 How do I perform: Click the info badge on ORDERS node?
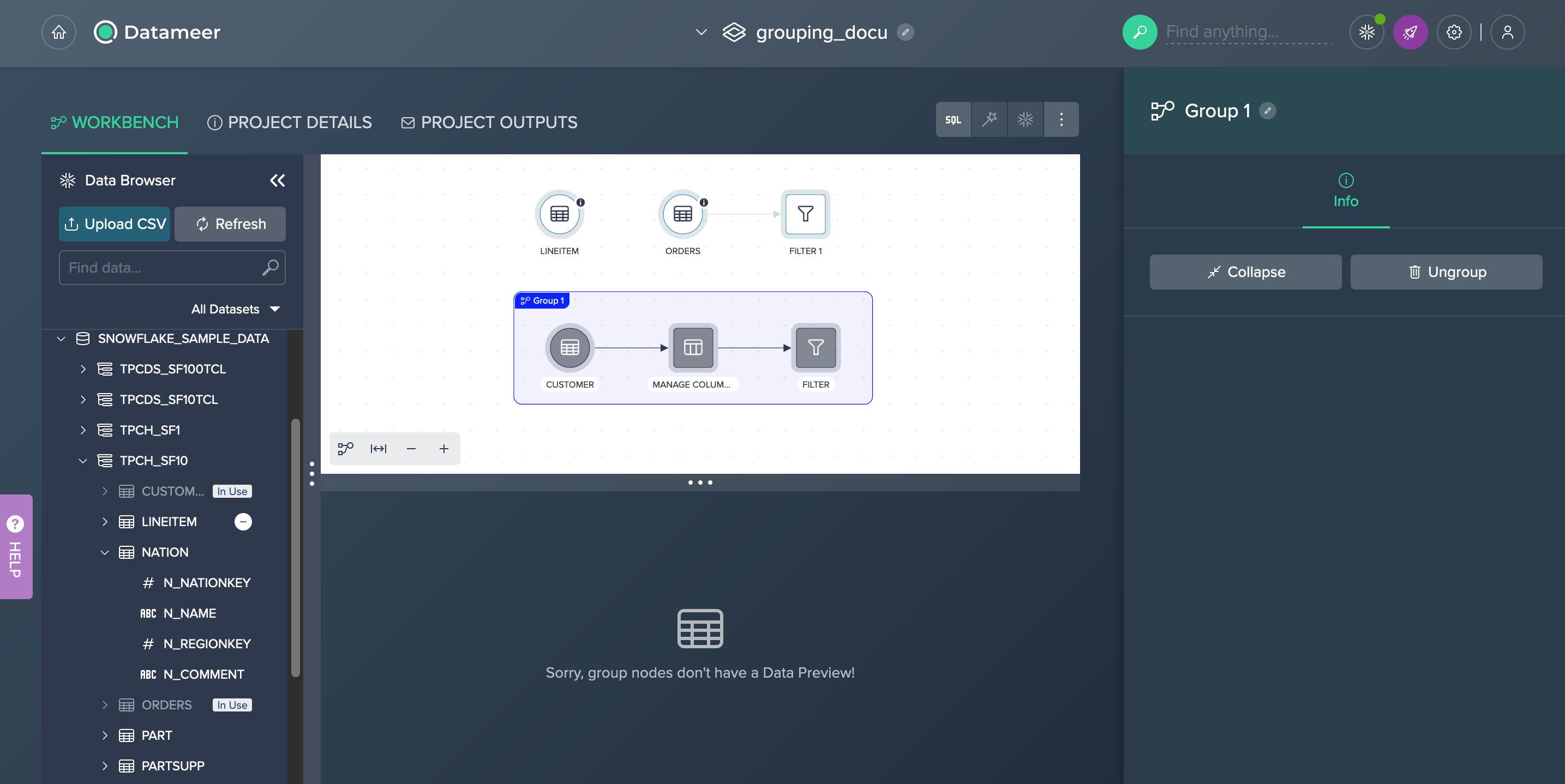[704, 202]
